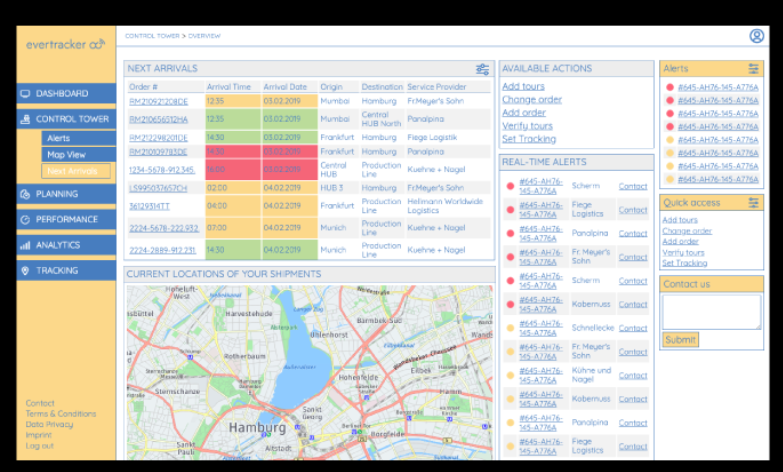Open Imprint footer link
The height and width of the screenshot is (472, 783).
tap(38, 435)
